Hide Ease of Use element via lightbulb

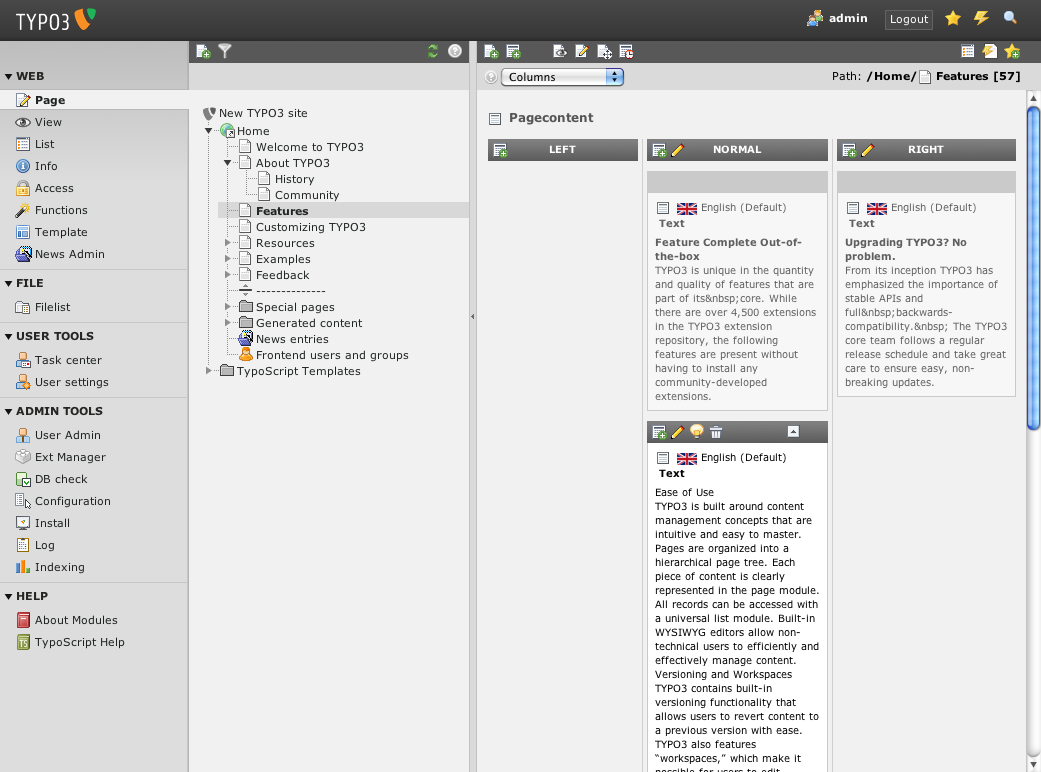coord(697,432)
